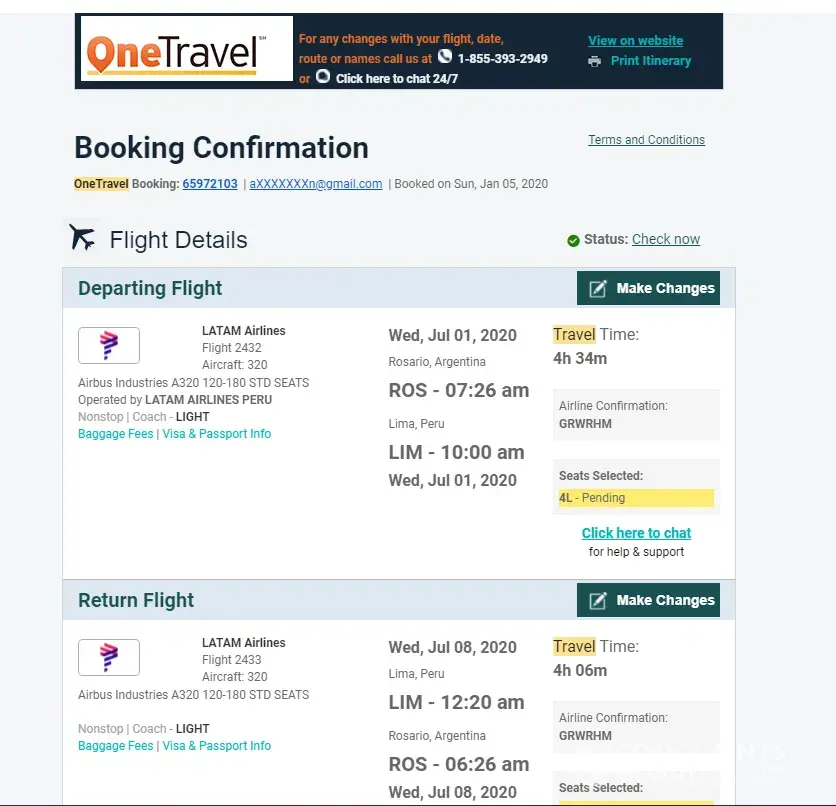Viewport: 836px width, 806px height.
Task: Click LATAM logo in Return Flight
Action: (109, 658)
